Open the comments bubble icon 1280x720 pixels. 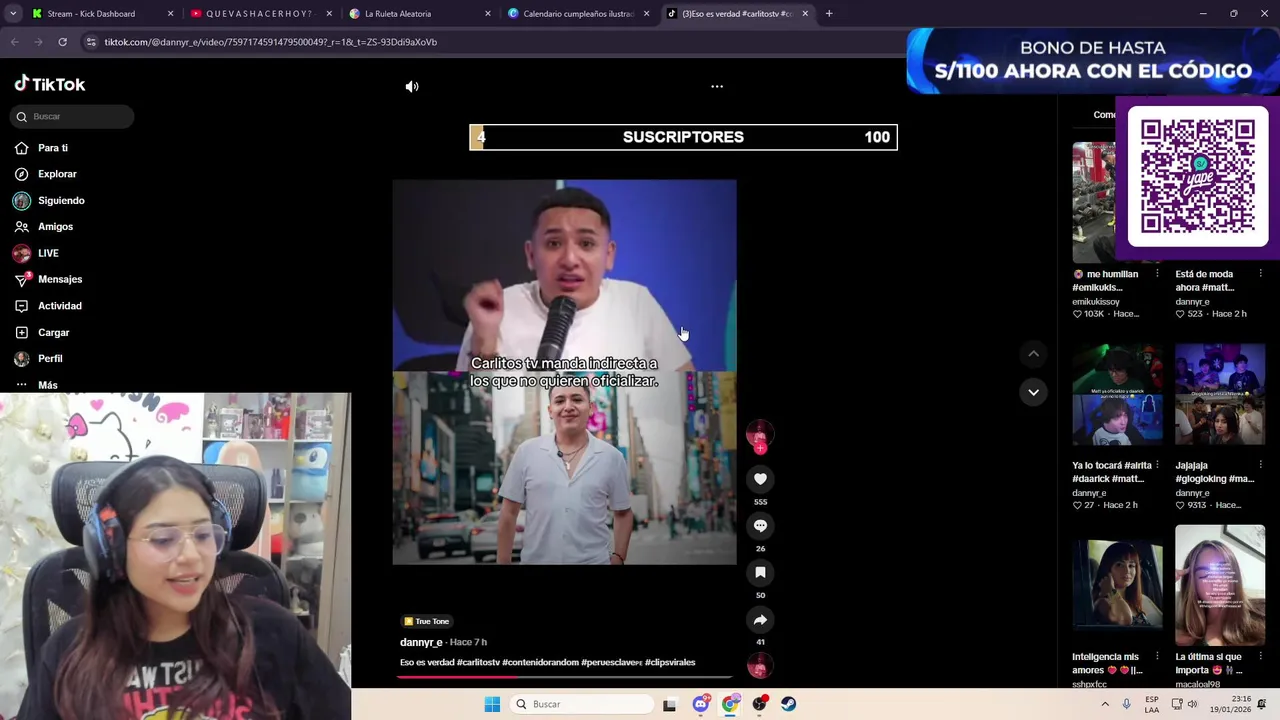click(760, 526)
